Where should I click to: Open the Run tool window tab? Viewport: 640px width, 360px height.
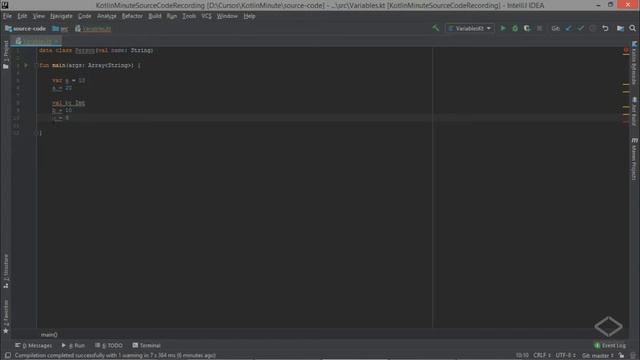[73, 345]
